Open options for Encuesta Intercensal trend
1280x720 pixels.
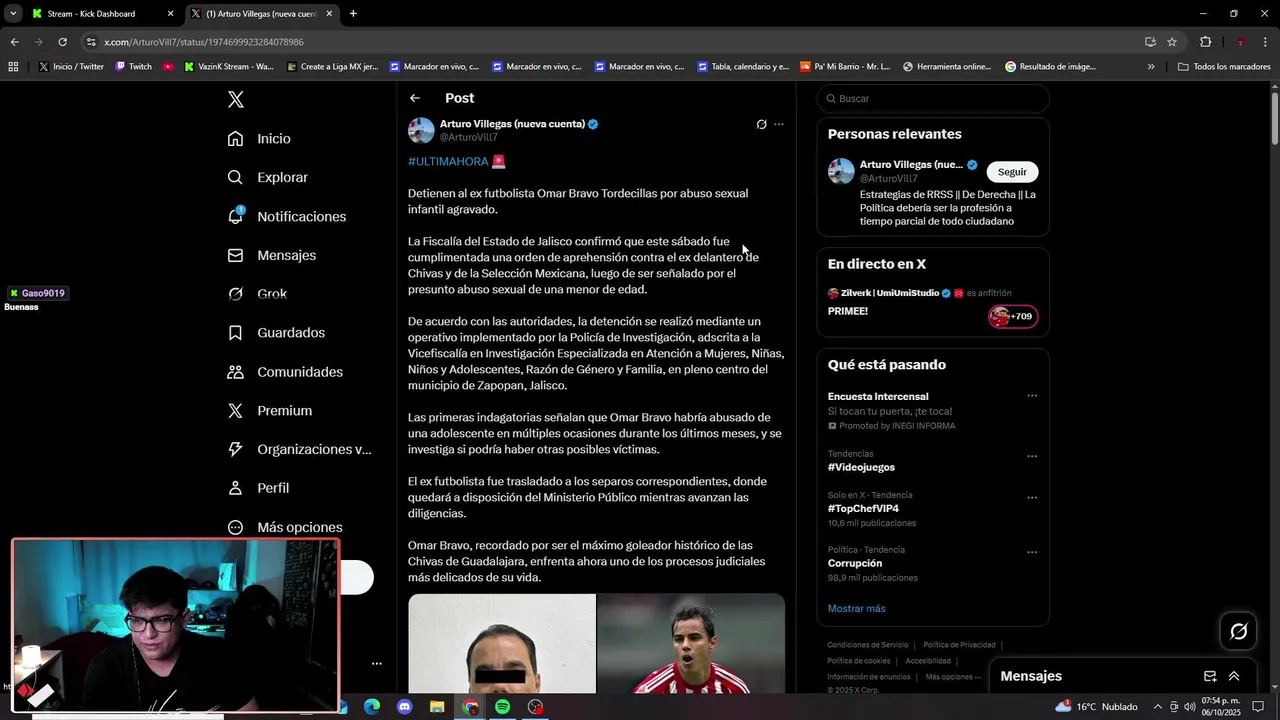click(x=1032, y=396)
